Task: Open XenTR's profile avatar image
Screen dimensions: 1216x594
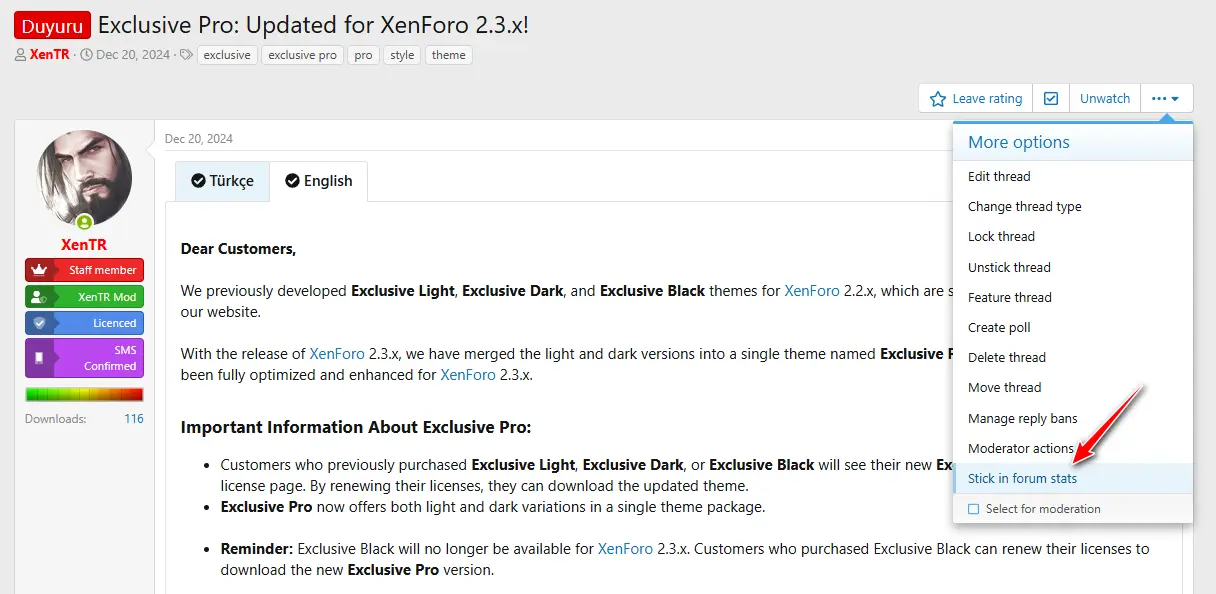Action: click(84, 177)
